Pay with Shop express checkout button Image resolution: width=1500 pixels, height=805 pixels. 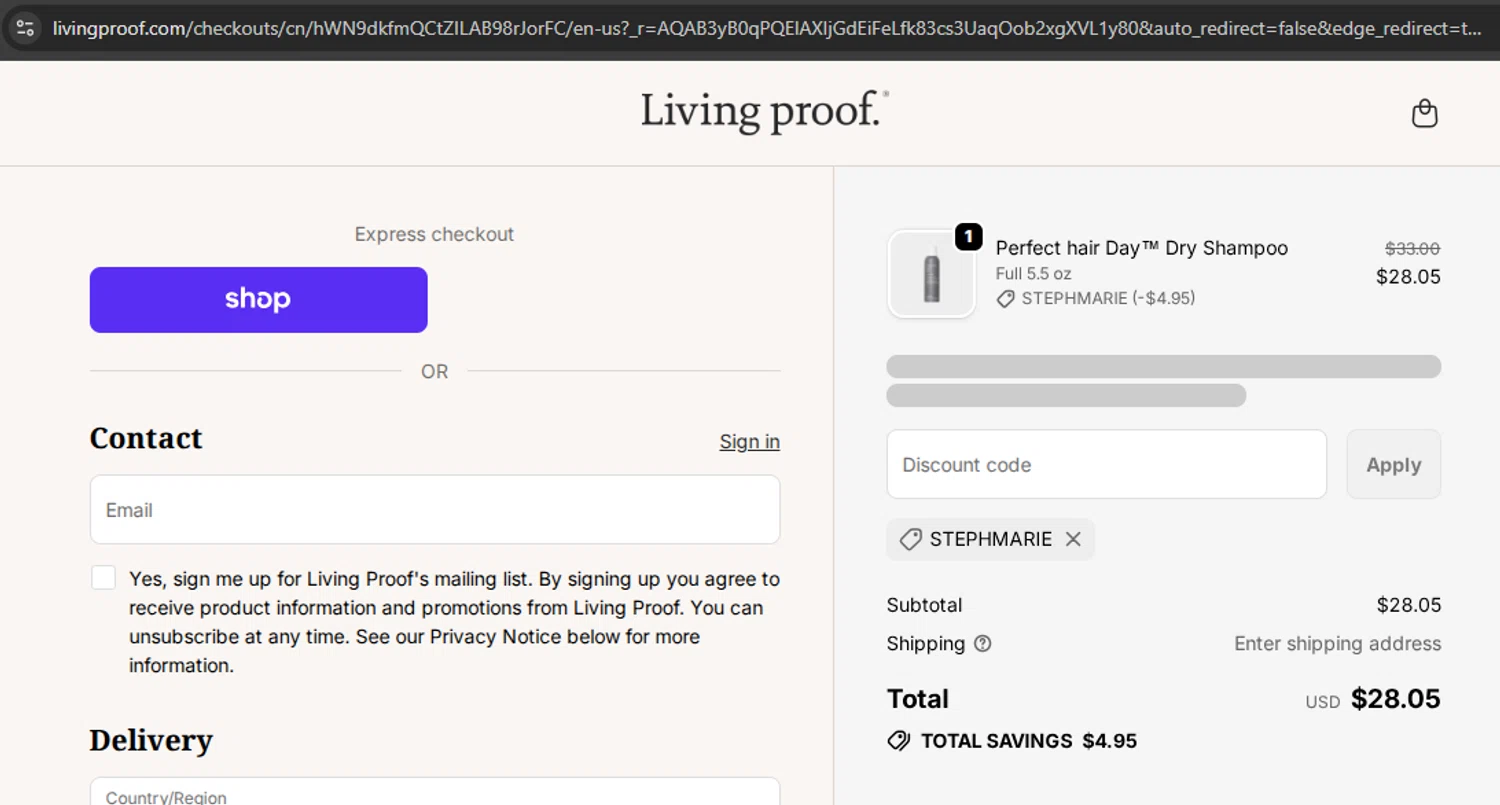258,299
